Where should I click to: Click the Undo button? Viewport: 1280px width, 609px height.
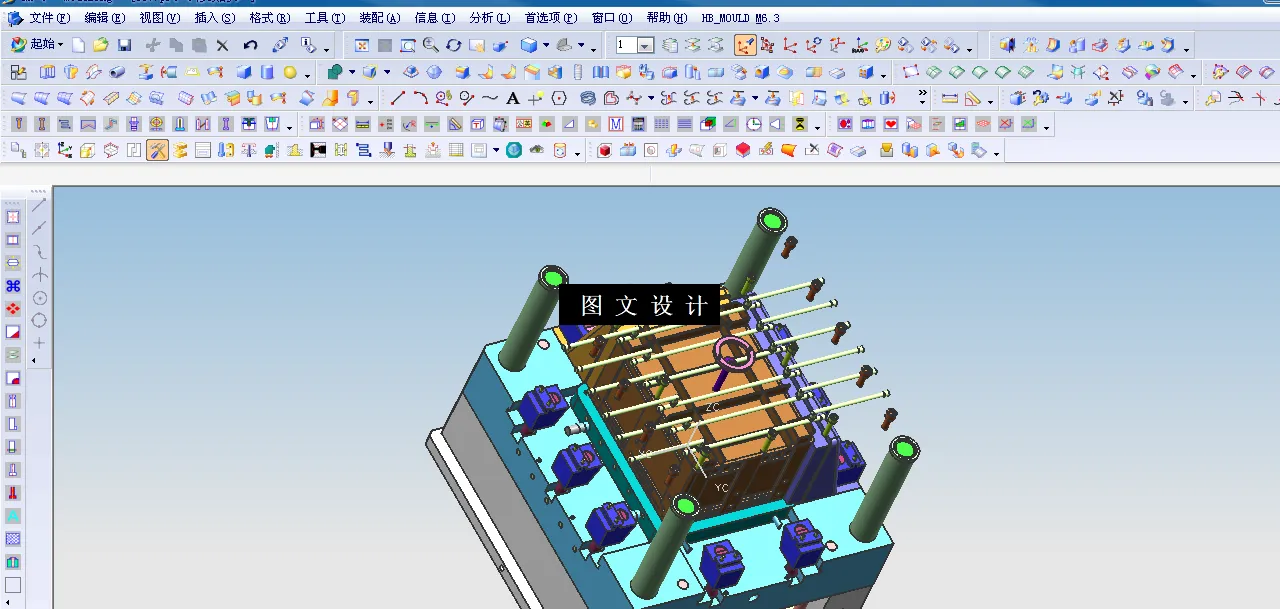(x=250, y=45)
